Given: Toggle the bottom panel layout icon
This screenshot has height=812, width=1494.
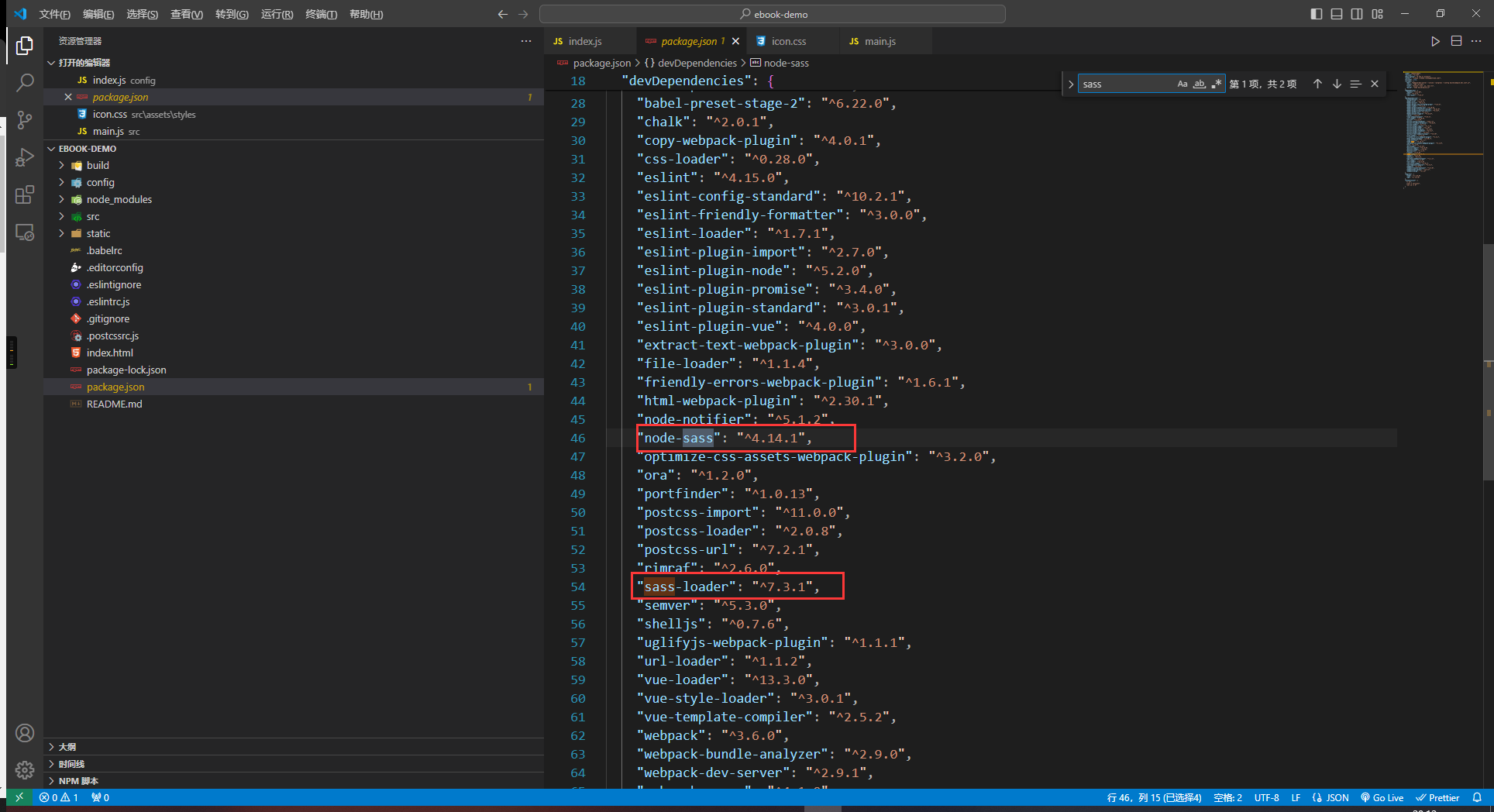Looking at the screenshot, I should click(x=1337, y=14).
